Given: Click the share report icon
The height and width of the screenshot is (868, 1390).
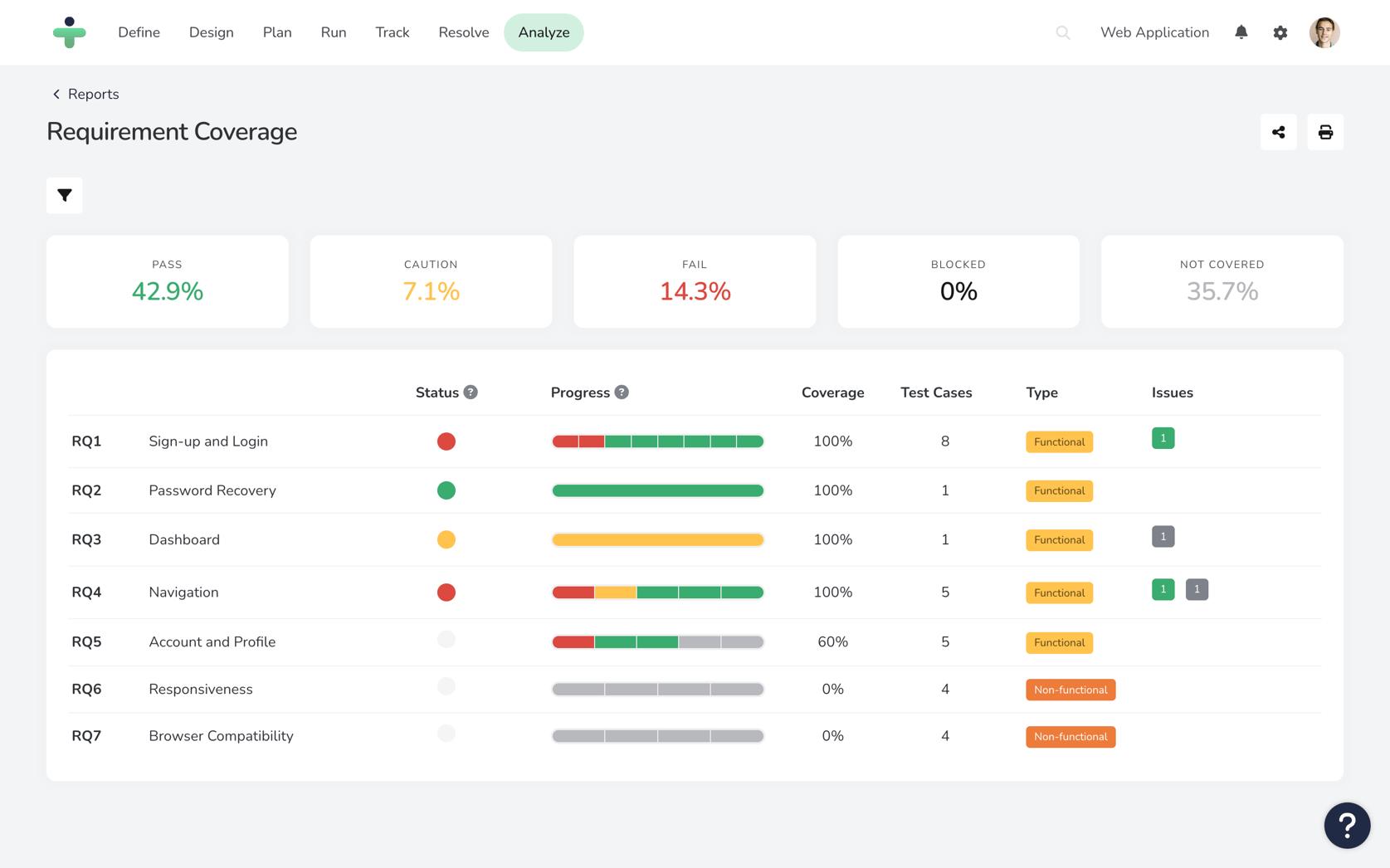Looking at the screenshot, I should click(1278, 132).
